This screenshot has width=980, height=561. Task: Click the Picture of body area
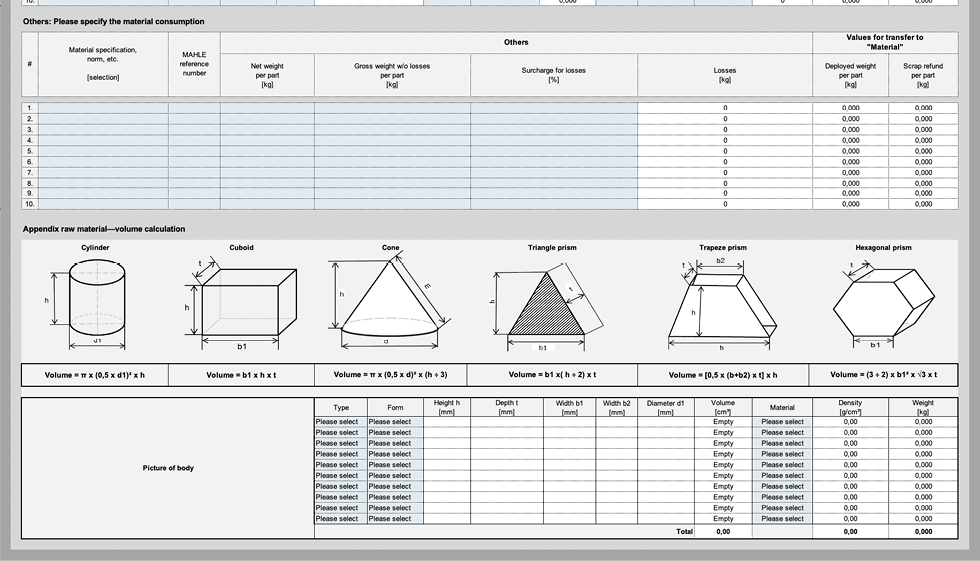tap(167, 468)
